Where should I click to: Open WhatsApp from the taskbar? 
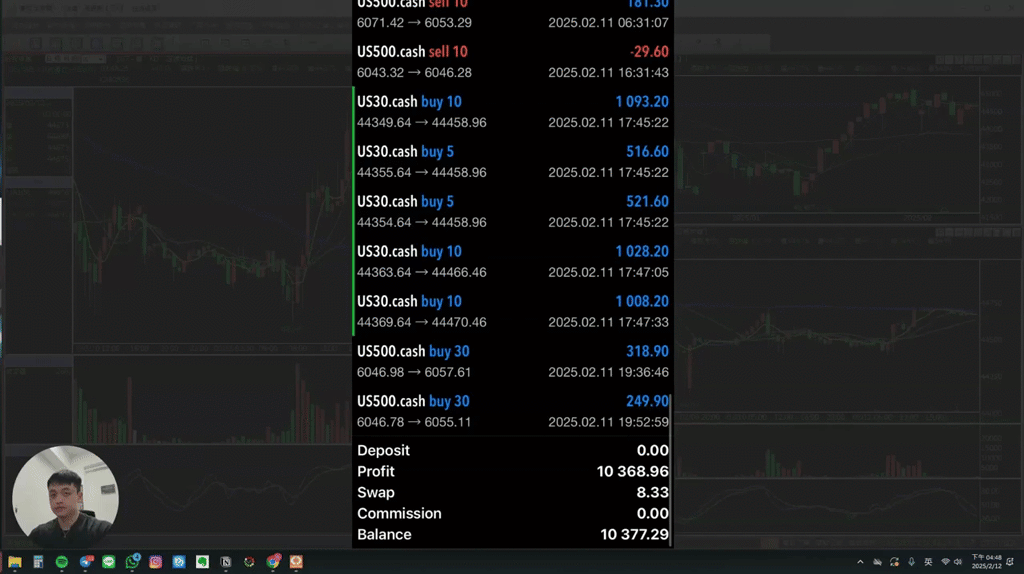(x=133, y=562)
